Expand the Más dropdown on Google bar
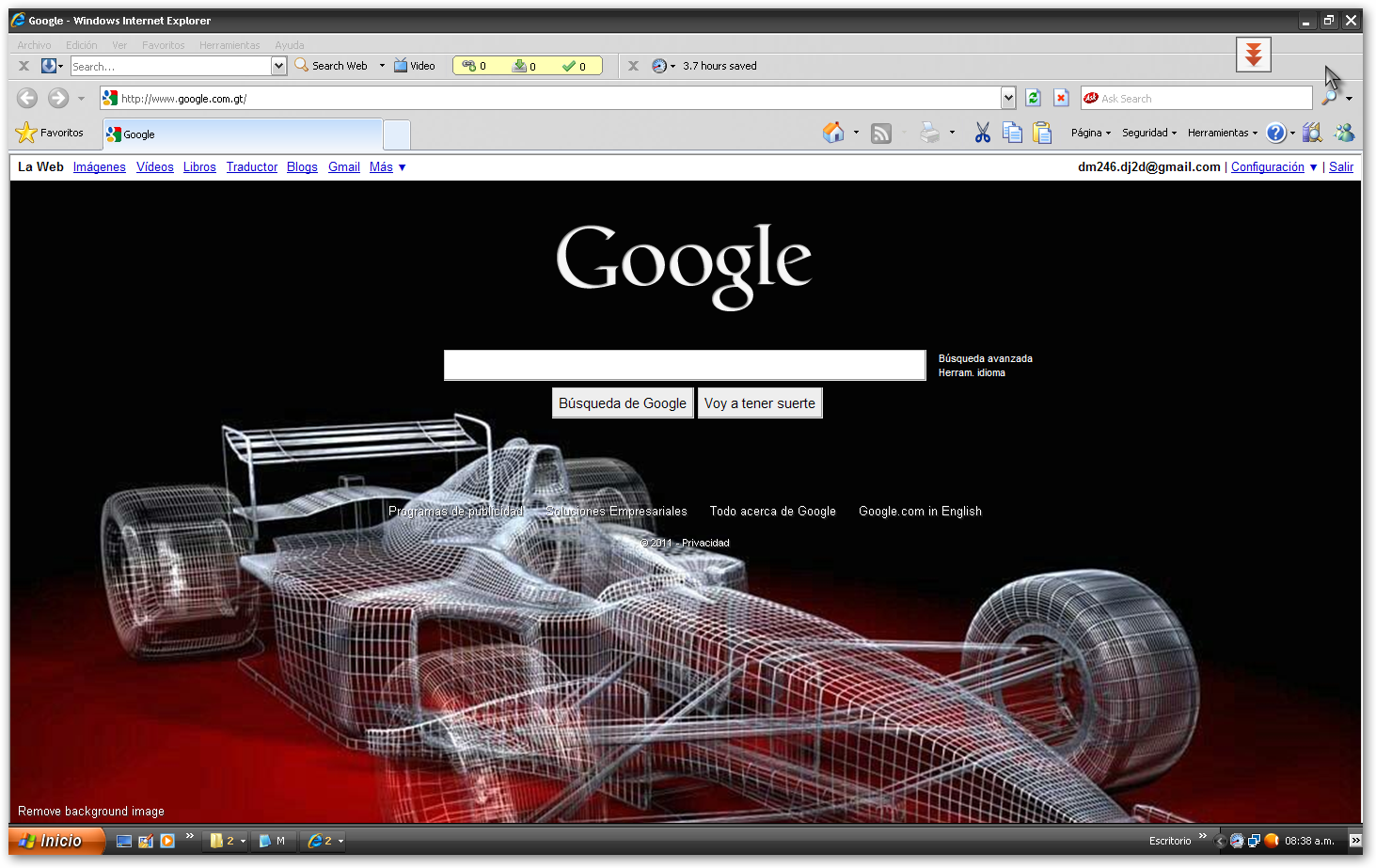Screen dimensions: 1376x868 (387, 167)
